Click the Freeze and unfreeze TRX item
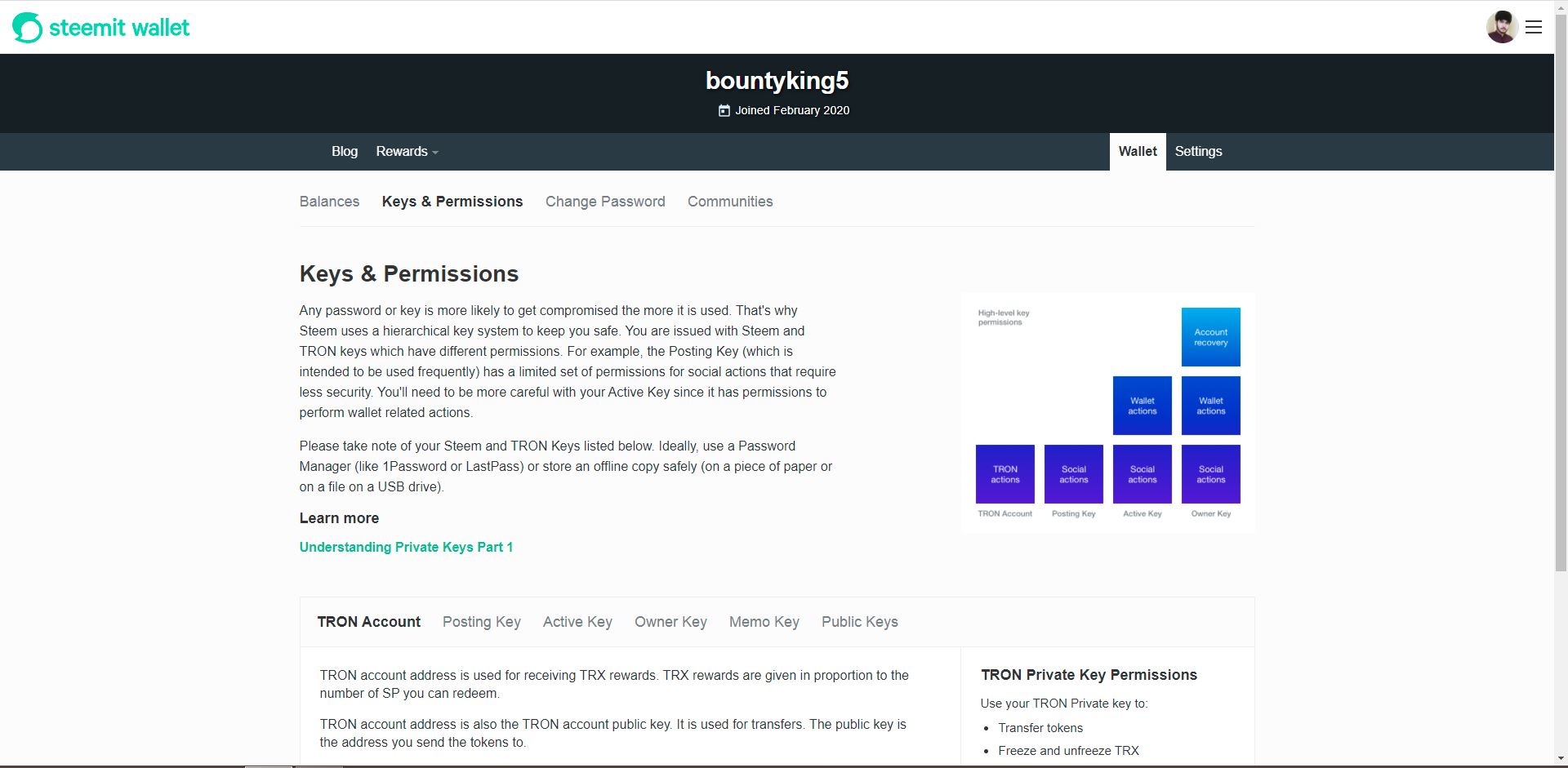1568x768 pixels. pyautogui.click(x=1068, y=751)
